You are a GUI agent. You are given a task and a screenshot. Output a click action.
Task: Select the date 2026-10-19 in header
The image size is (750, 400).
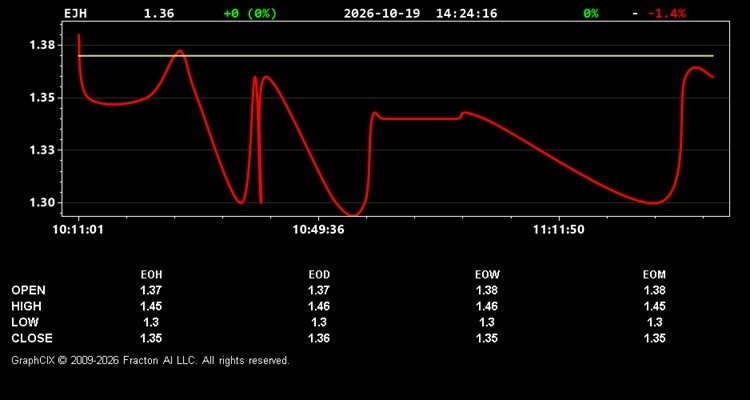382,13
